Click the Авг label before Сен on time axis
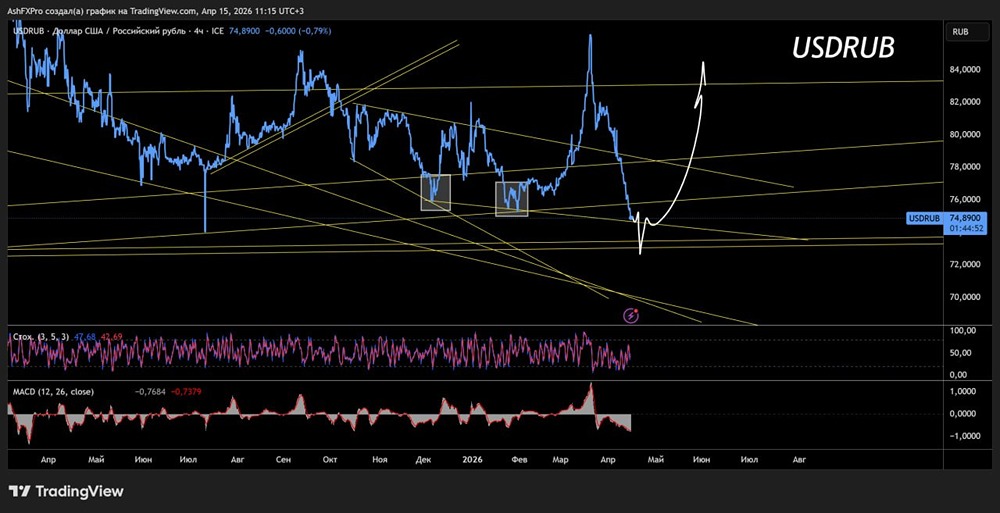This screenshot has width=1000, height=513. (237, 459)
